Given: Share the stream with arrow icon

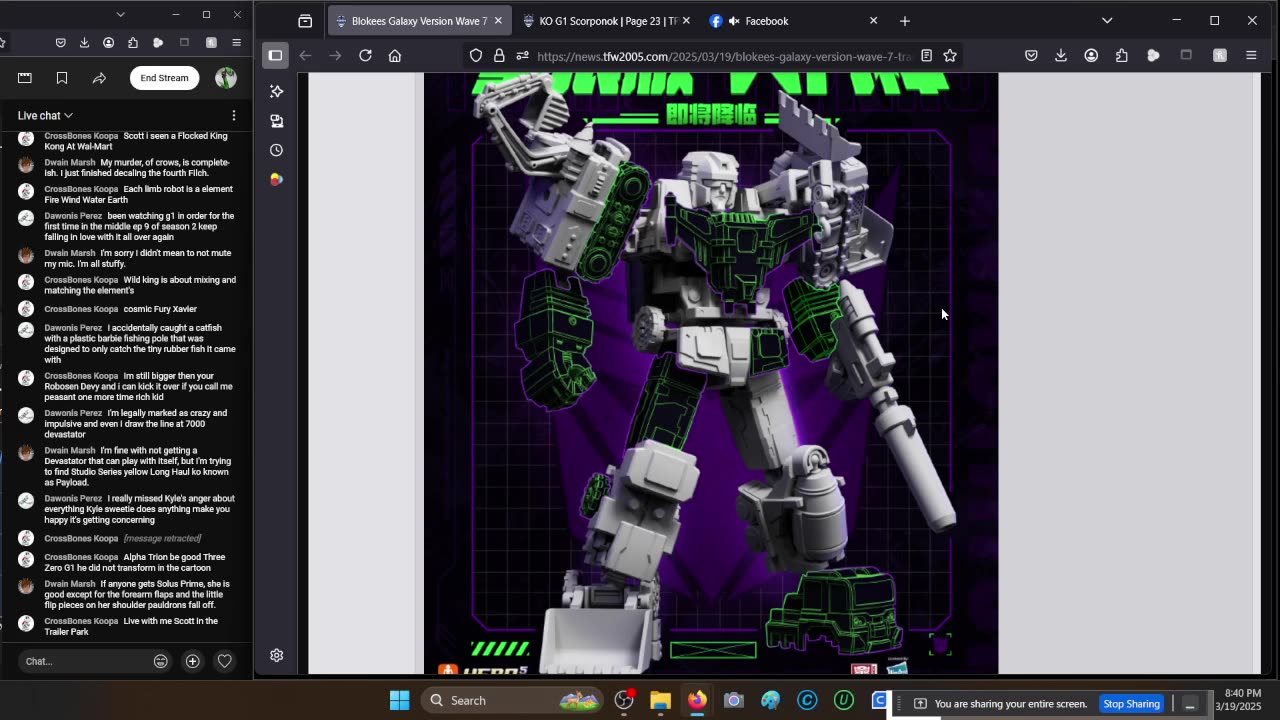Looking at the screenshot, I should click(99, 78).
